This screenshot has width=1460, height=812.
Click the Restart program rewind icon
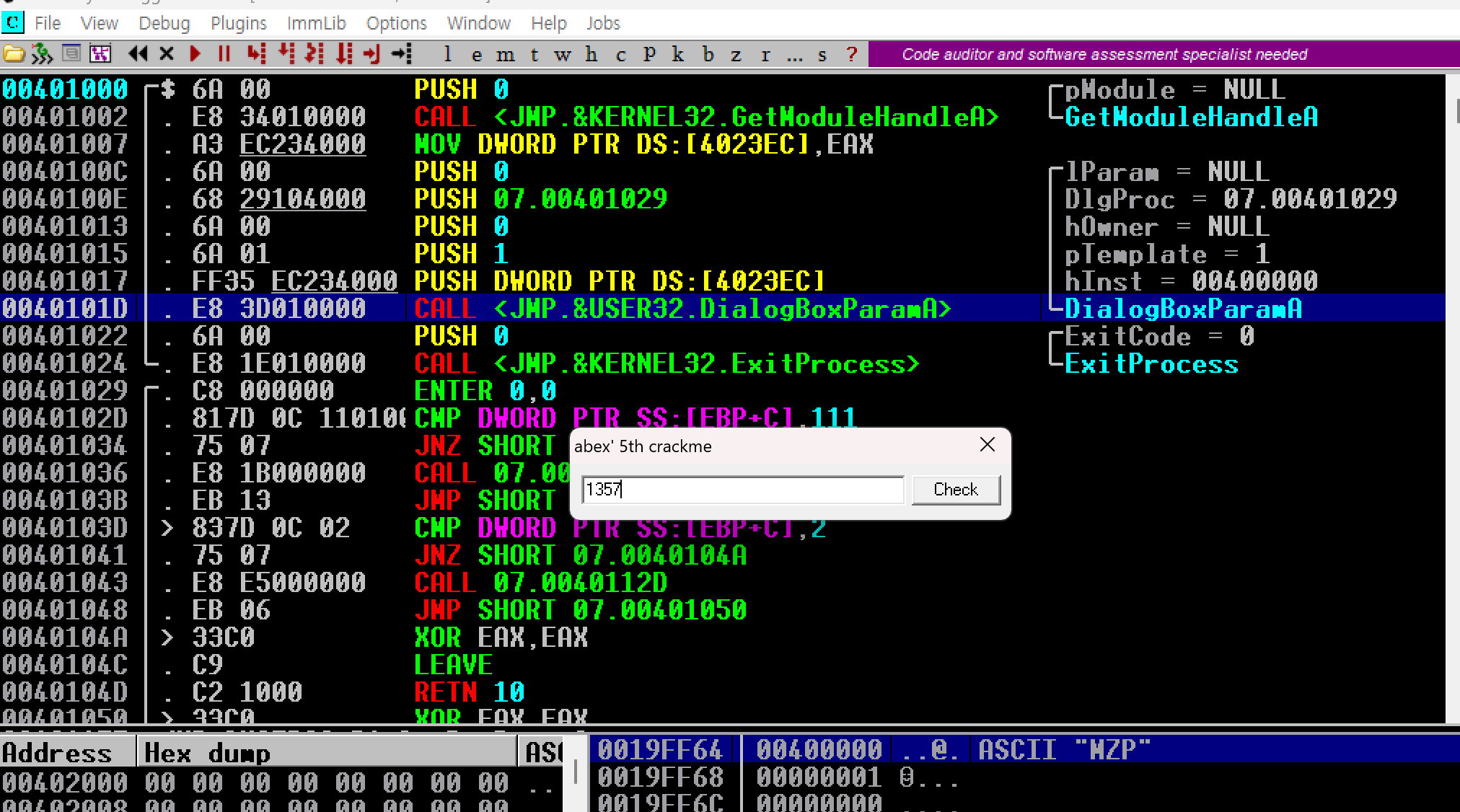coord(138,54)
